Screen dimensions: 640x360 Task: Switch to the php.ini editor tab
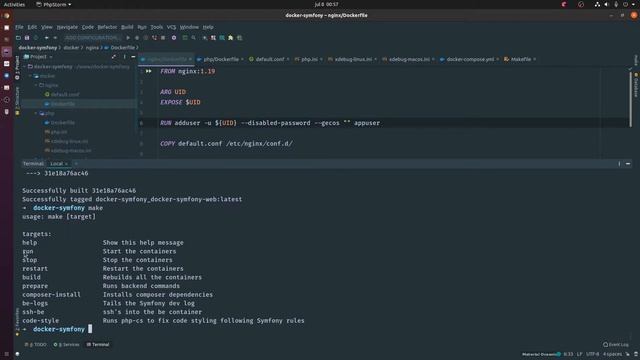309,59
